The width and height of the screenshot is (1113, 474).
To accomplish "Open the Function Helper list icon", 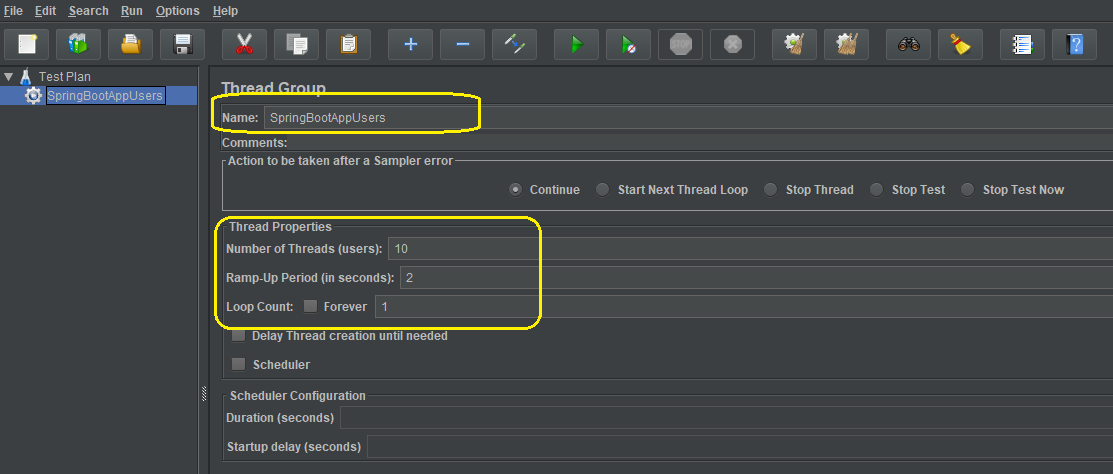I will (1022, 45).
